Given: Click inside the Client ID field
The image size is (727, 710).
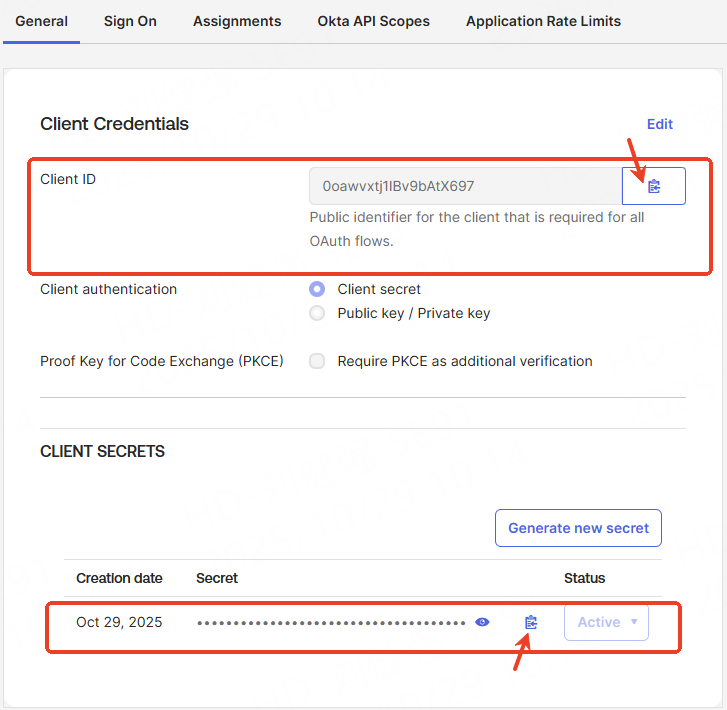Looking at the screenshot, I should click(465, 186).
